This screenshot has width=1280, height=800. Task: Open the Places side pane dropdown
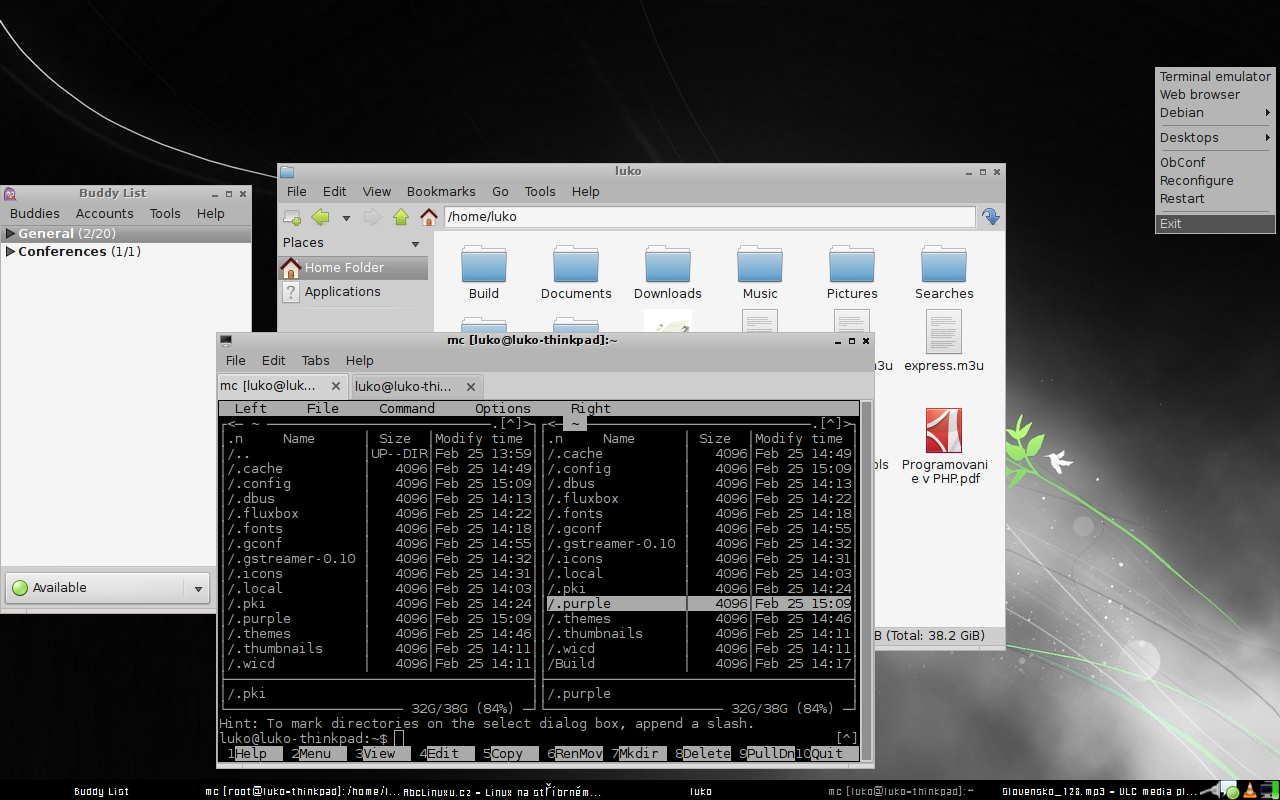point(416,244)
